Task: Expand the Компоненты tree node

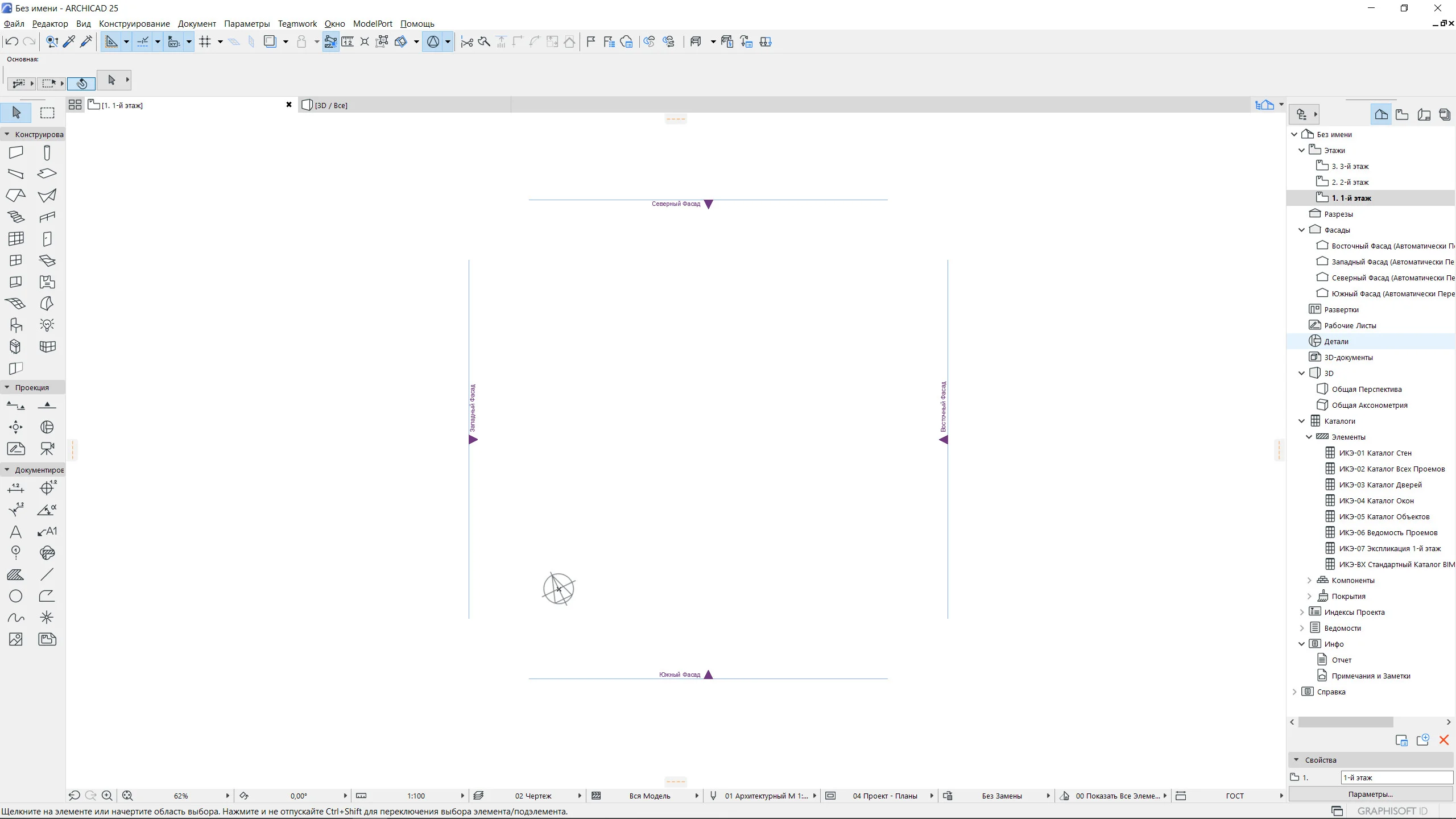Action: [1309, 580]
